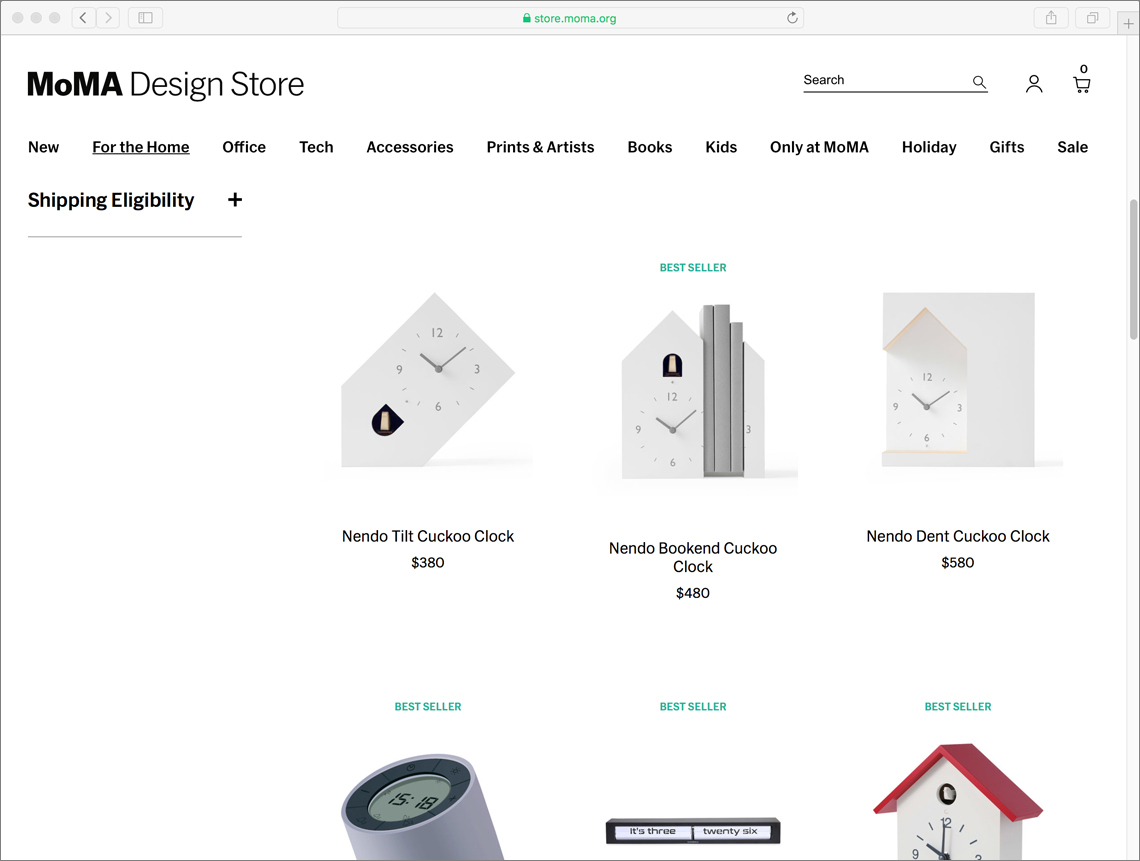The width and height of the screenshot is (1140, 861).
Task: Go forward with the browser forward arrow
Action: coord(108,17)
